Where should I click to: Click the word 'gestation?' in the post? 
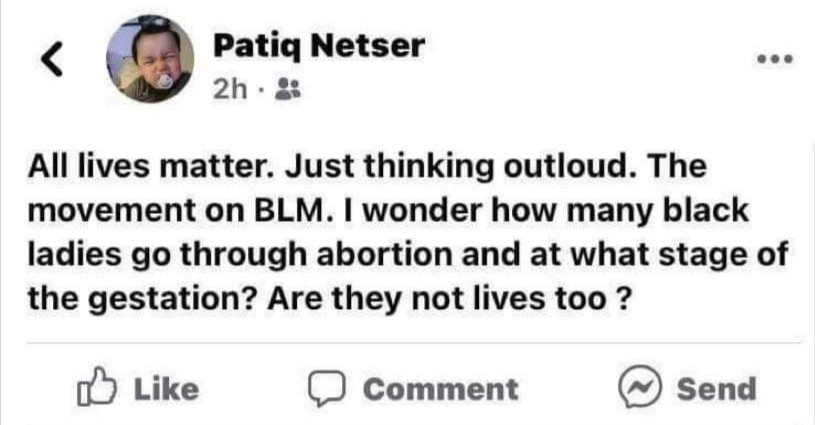point(173,300)
